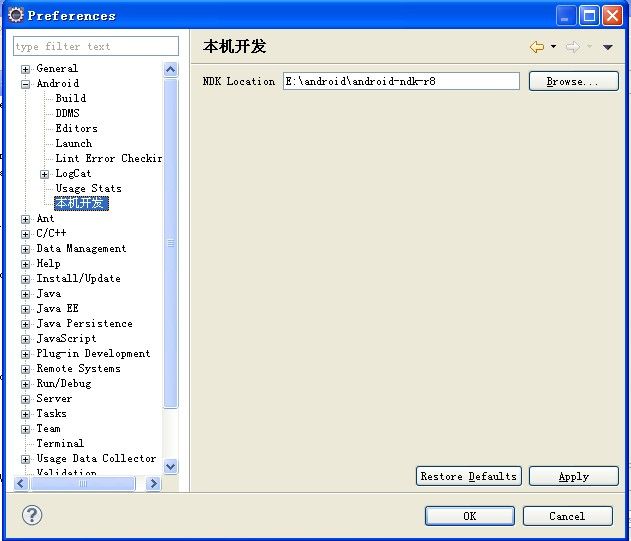Click the Preferences gear icon in the title bar
The height and width of the screenshot is (541, 631).
click(16, 15)
